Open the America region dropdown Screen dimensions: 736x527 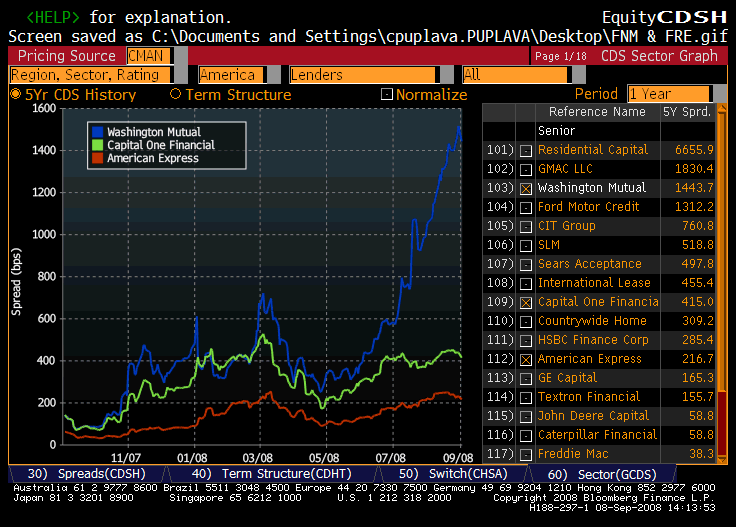(x=232, y=75)
